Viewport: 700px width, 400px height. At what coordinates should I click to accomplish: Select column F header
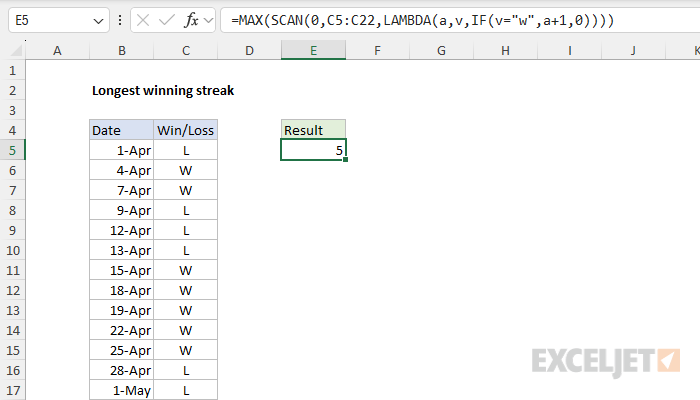(x=377, y=50)
